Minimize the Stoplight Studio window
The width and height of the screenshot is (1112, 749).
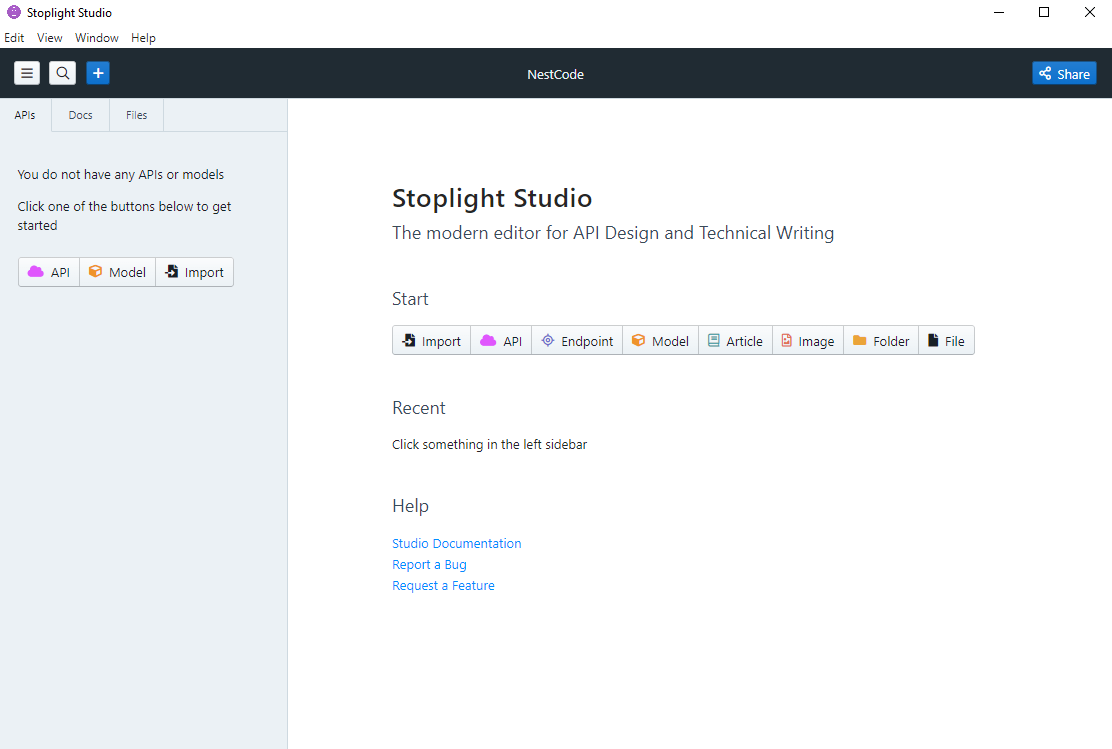point(999,12)
